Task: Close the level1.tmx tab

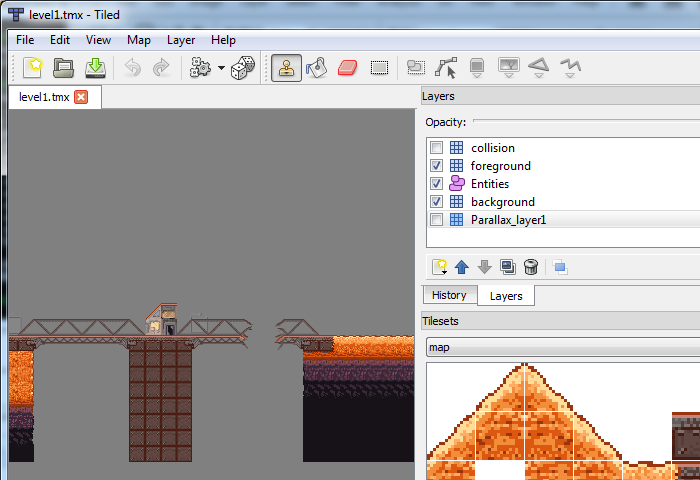Action: [x=81, y=97]
